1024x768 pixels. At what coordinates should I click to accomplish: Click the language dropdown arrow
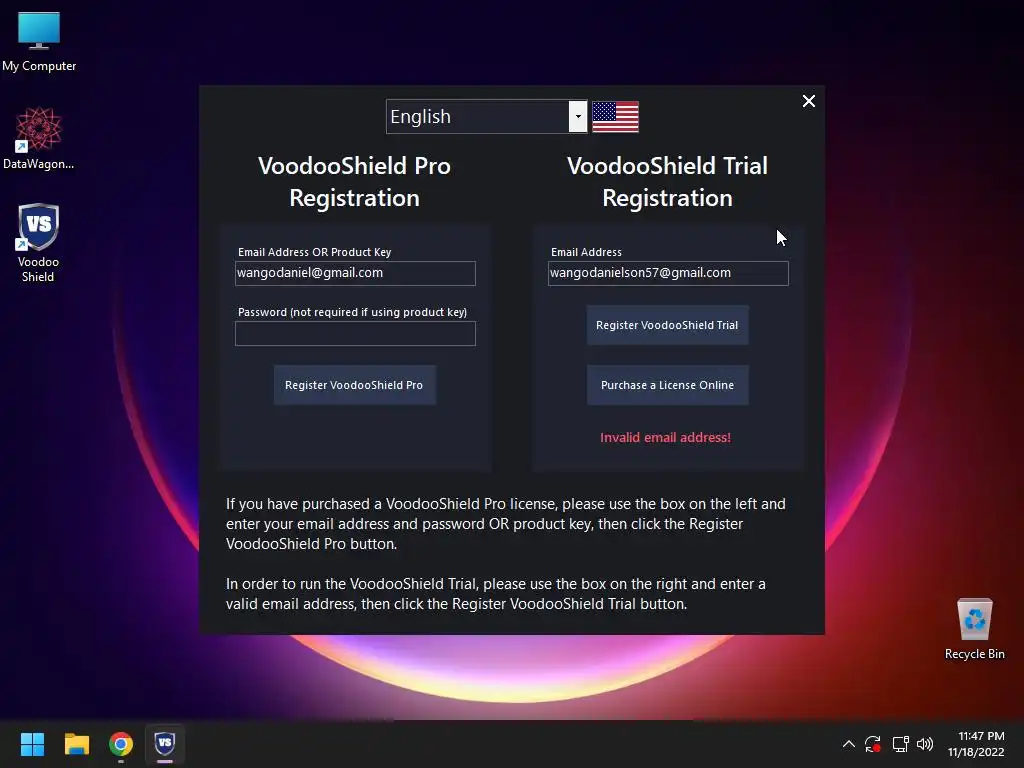[x=578, y=117]
